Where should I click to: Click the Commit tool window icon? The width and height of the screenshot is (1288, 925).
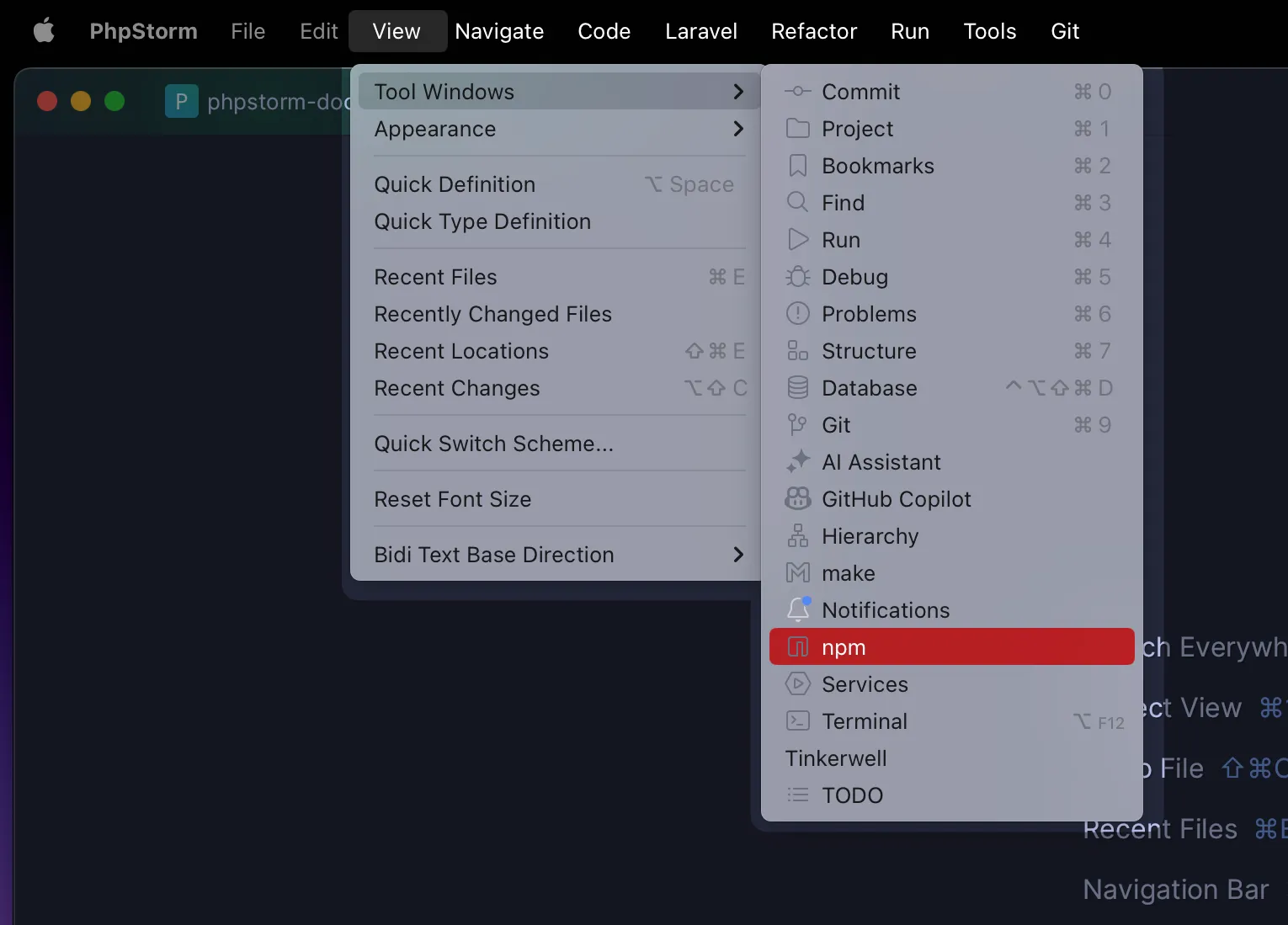[x=797, y=92]
